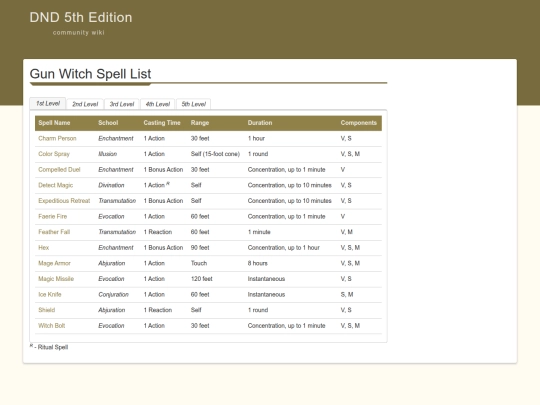Open the Ice Knife spell link
Screen dimensions: 540x405
coord(50,294)
